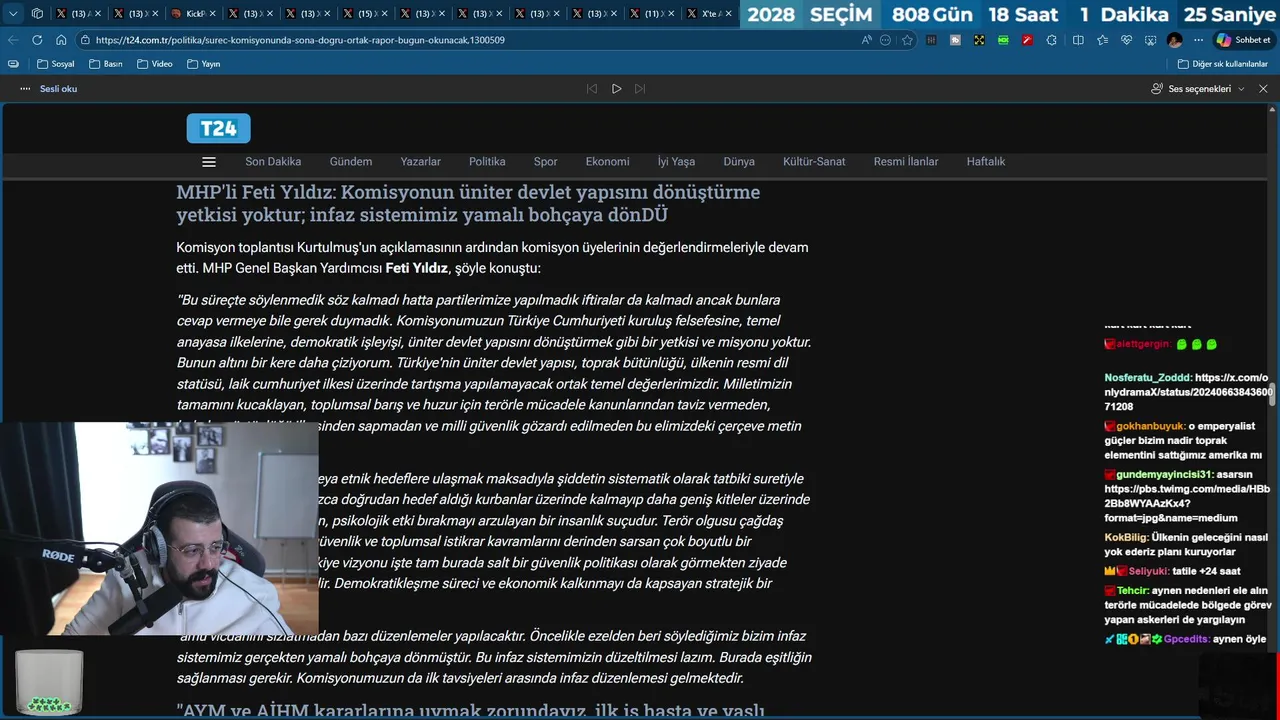Toggle the read aloud icon in address bar
The height and width of the screenshot is (720, 1280).
[x=866, y=40]
